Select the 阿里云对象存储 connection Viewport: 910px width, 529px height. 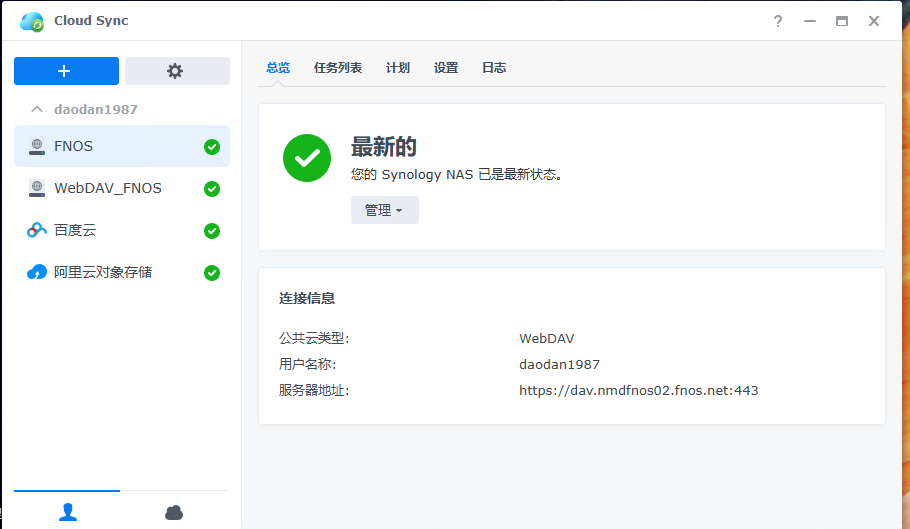(x=122, y=272)
